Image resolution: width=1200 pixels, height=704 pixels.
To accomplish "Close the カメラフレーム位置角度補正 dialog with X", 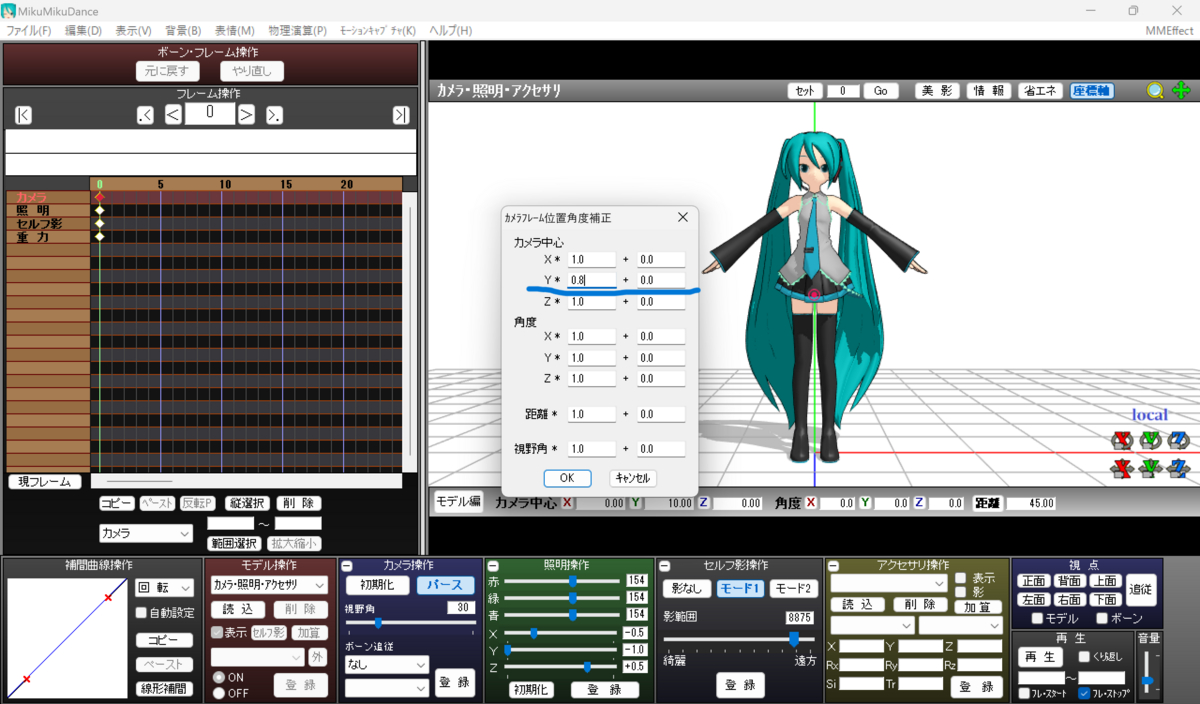I will pyautogui.click(x=682, y=217).
